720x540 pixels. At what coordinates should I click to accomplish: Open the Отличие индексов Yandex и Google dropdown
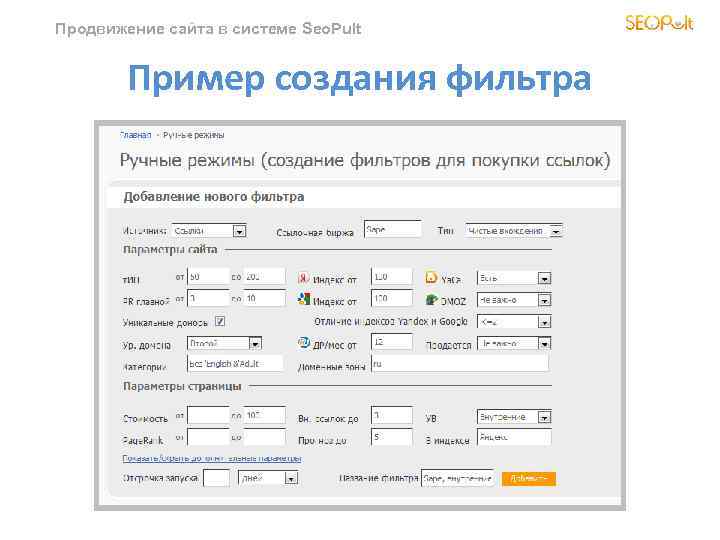pos(514,322)
